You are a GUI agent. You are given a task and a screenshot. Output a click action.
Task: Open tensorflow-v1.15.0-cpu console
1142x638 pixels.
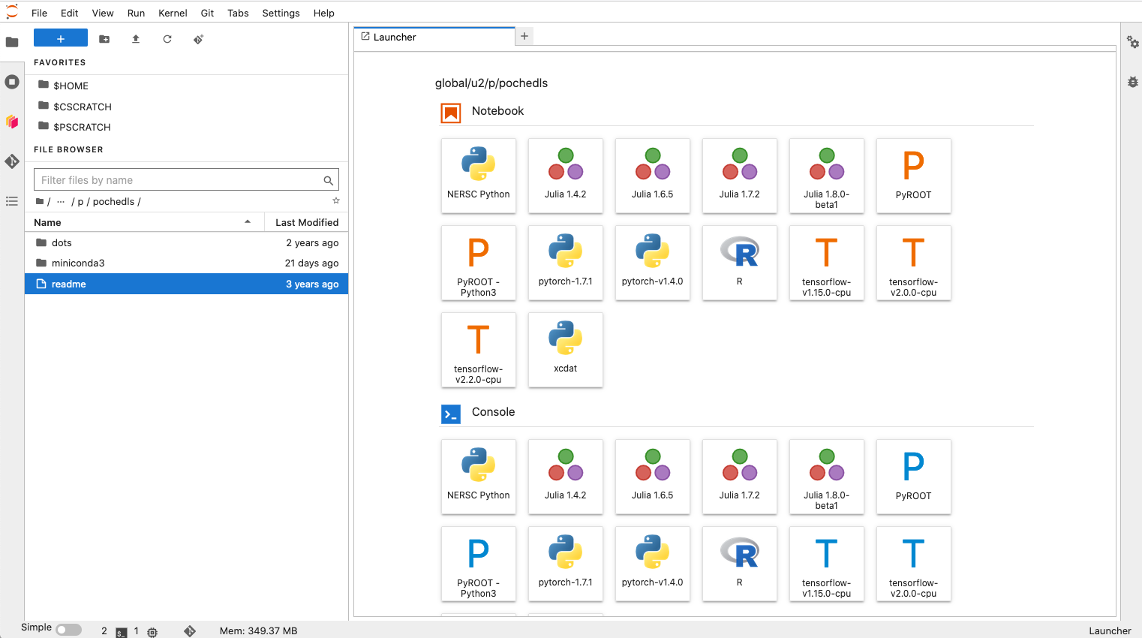(x=827, y=564)
